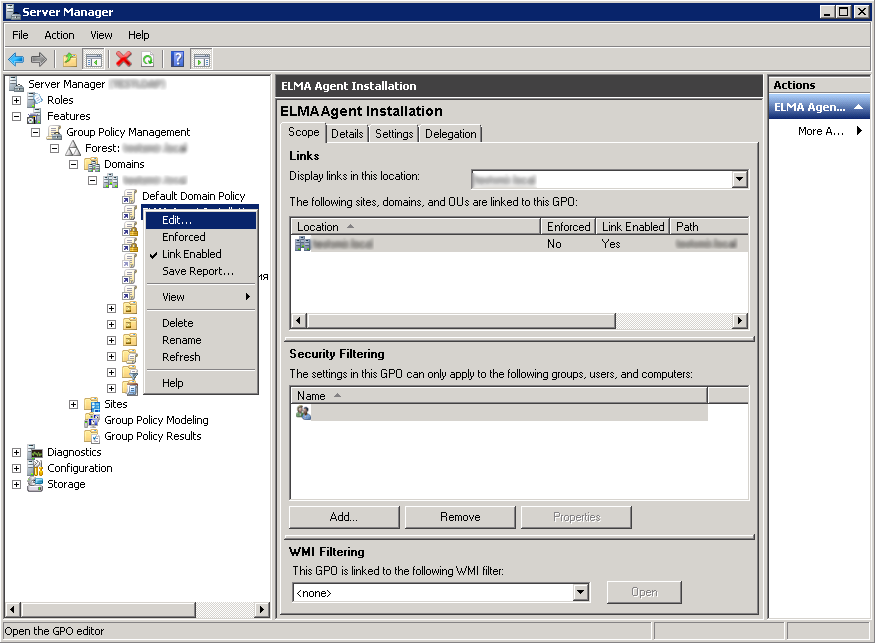Toggle Enforced option in context menu
The width and height of the screenshot is (875, 643).
184,237
